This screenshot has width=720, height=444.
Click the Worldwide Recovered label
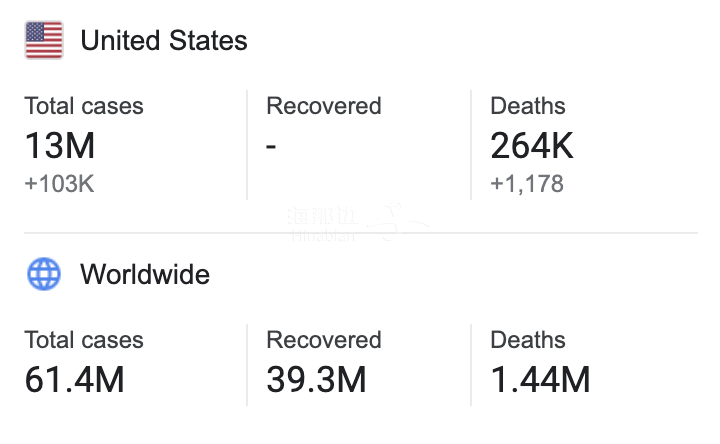[x=324, y=340]
